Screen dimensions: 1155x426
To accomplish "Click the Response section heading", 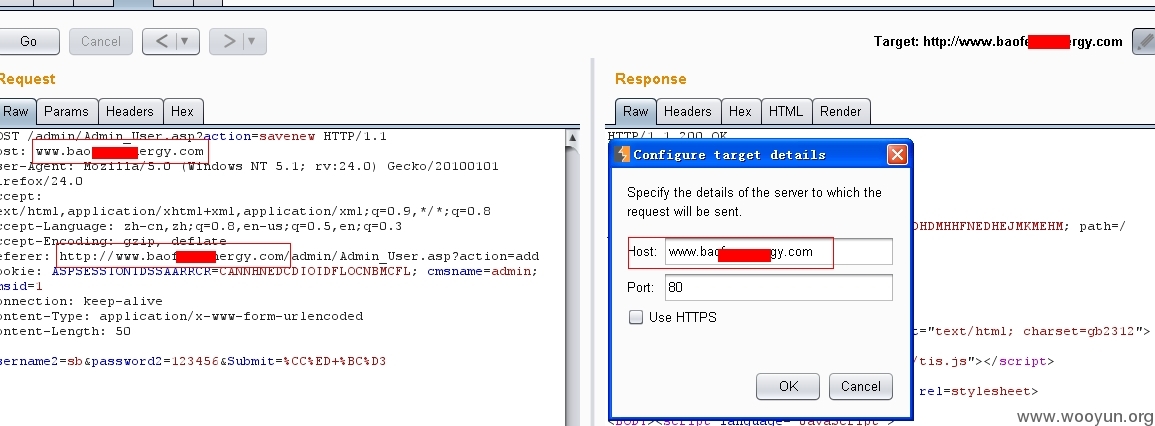I will (650, 79).
